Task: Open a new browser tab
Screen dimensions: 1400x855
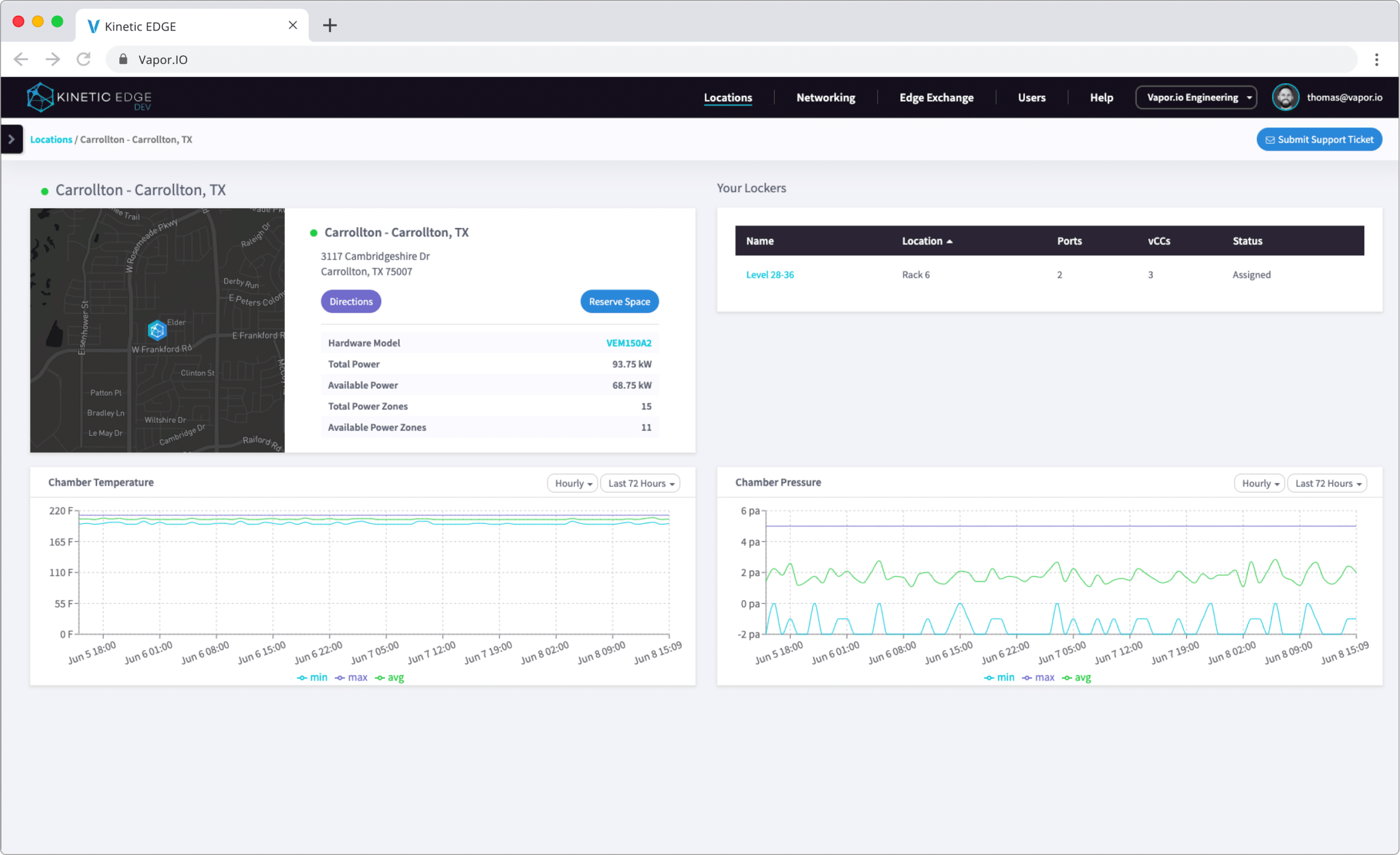Action: (x=330, y=26)
